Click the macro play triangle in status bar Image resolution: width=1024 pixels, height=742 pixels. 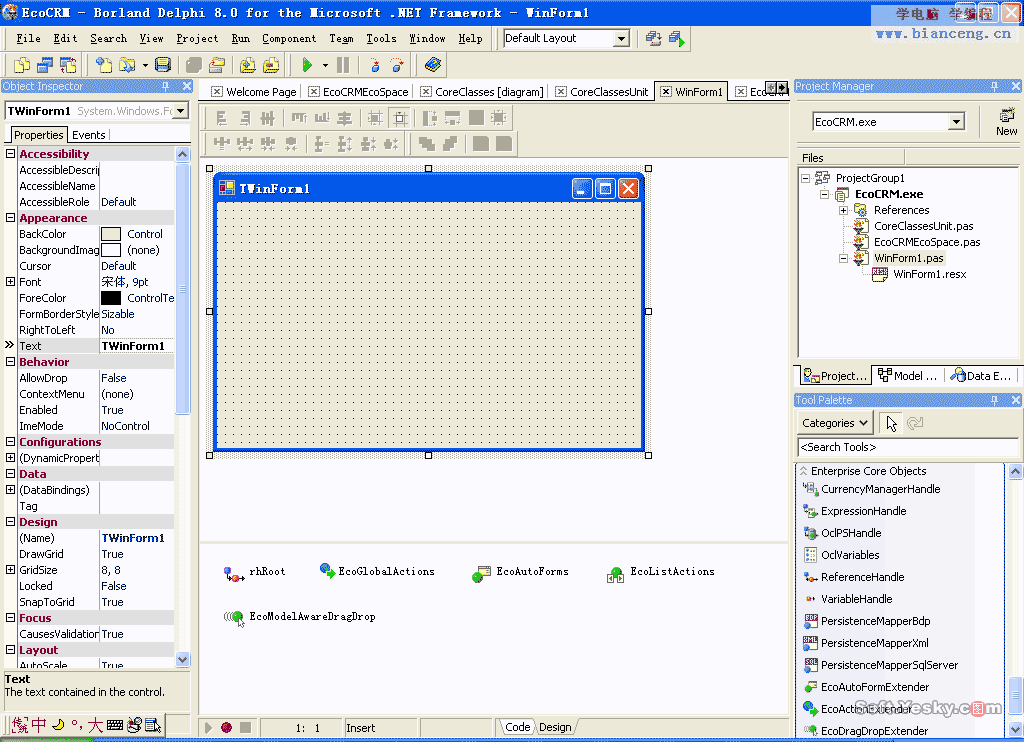208,728
